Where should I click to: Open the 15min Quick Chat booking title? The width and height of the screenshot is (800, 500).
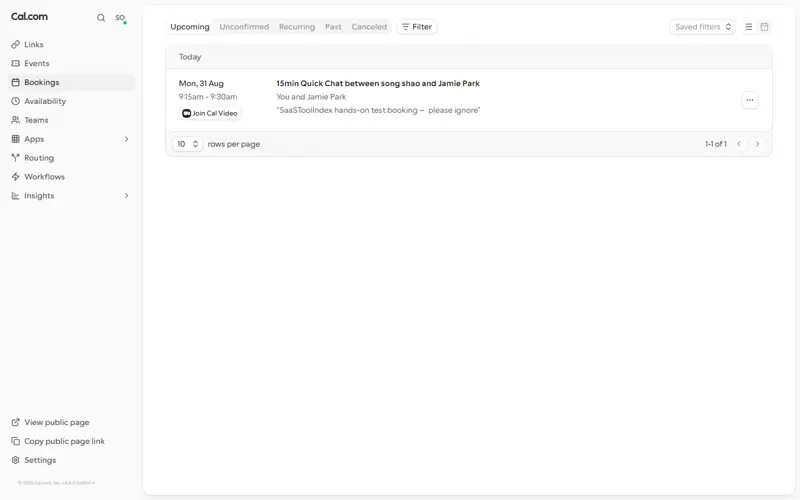tap(378, 83)
